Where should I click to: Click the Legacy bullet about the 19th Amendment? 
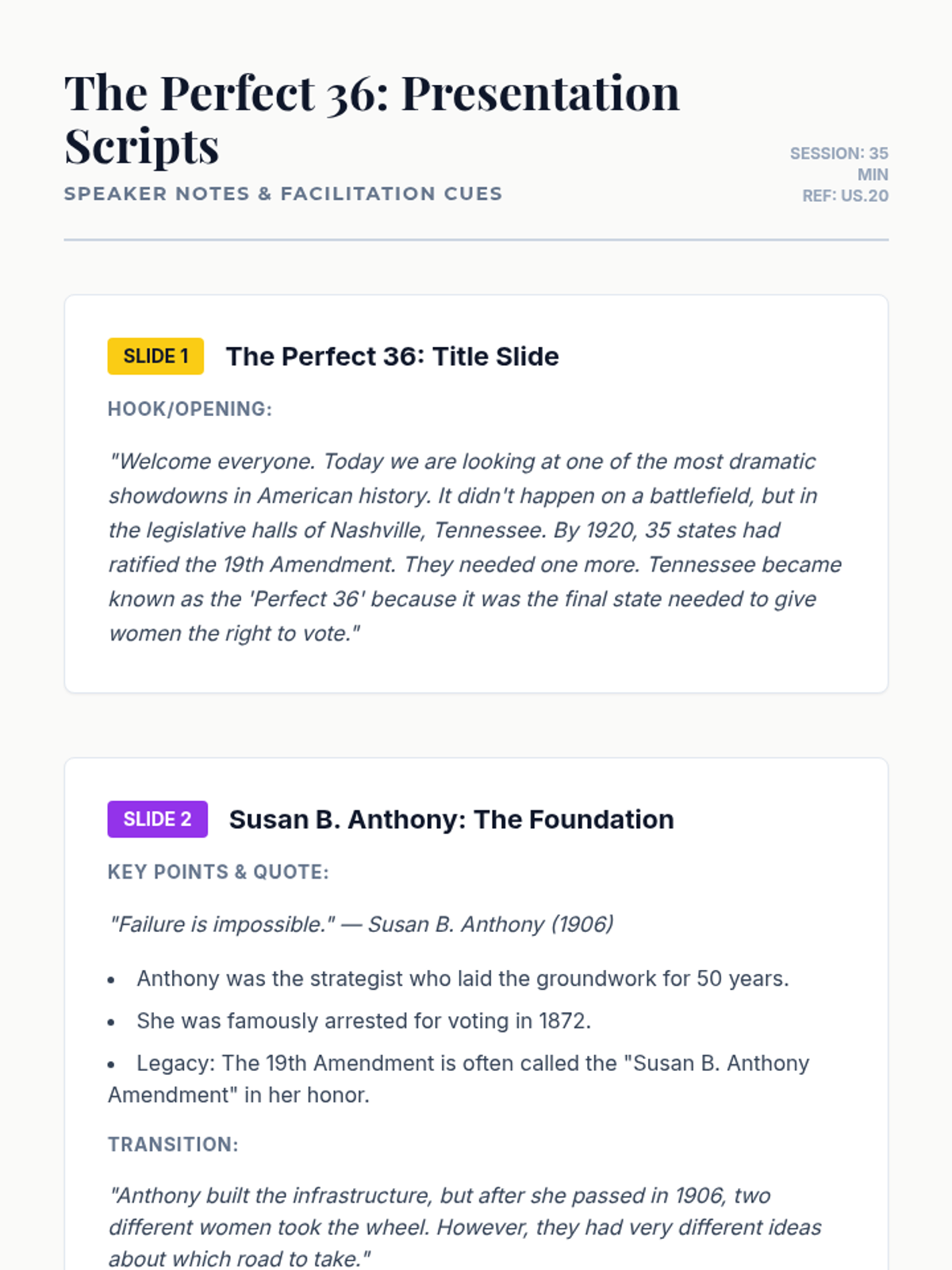click(x=459, y=1079)
